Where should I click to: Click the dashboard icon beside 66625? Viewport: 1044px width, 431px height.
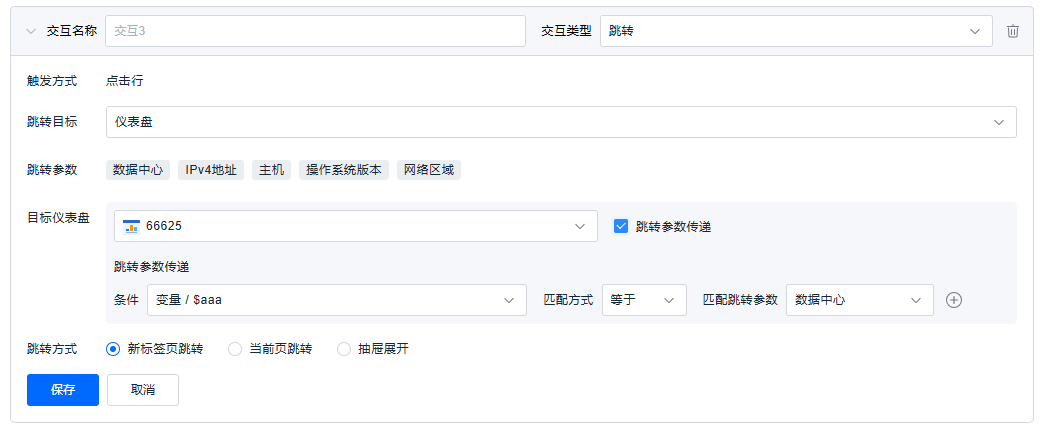(131, 226)
